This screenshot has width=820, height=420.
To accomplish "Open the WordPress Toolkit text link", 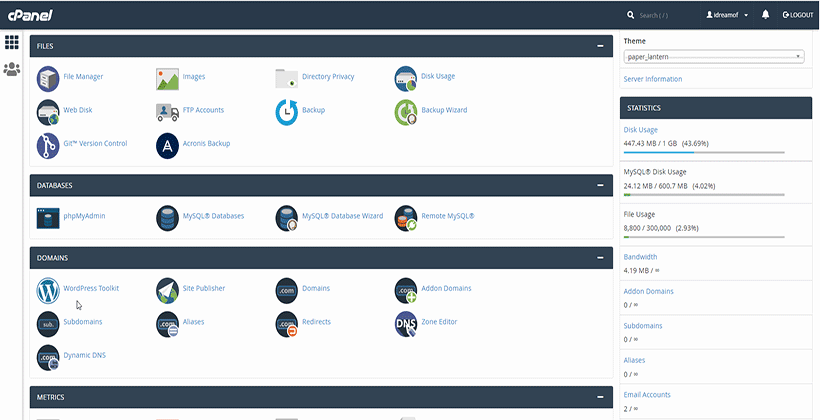I will click(91, 288).
